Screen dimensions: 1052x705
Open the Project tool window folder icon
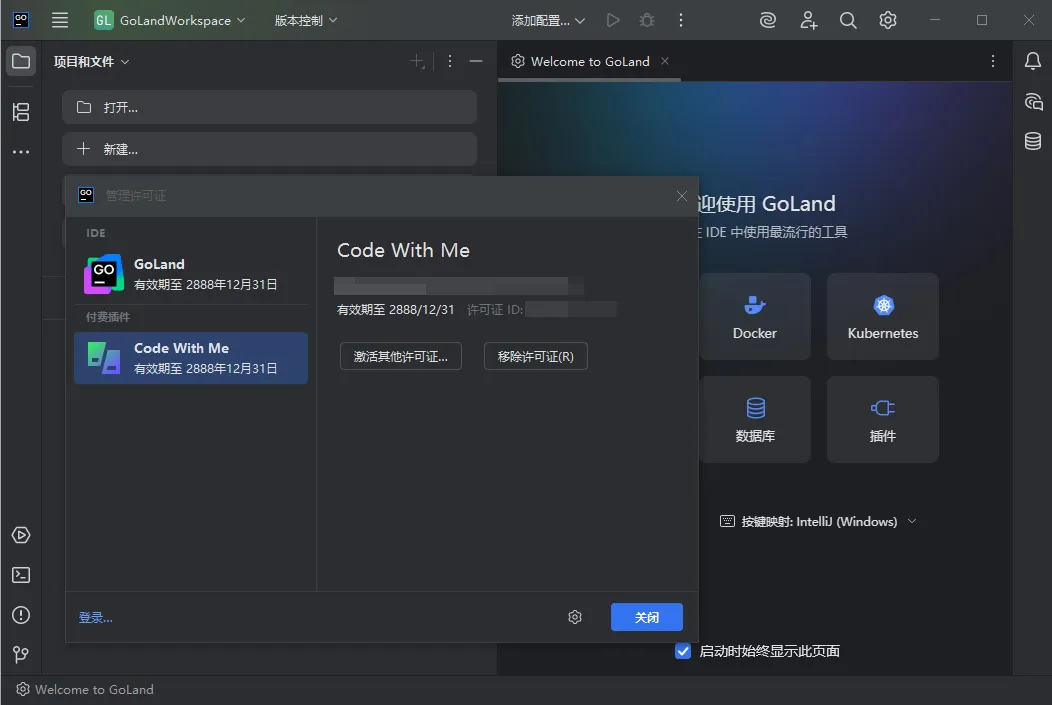[x=20, y=61]
